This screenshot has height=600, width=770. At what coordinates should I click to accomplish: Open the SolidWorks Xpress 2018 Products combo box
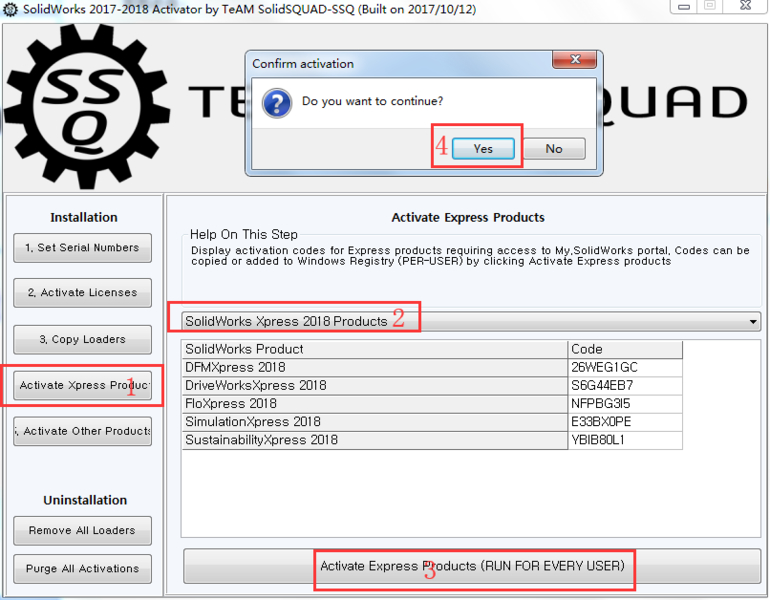coord(471,322)
